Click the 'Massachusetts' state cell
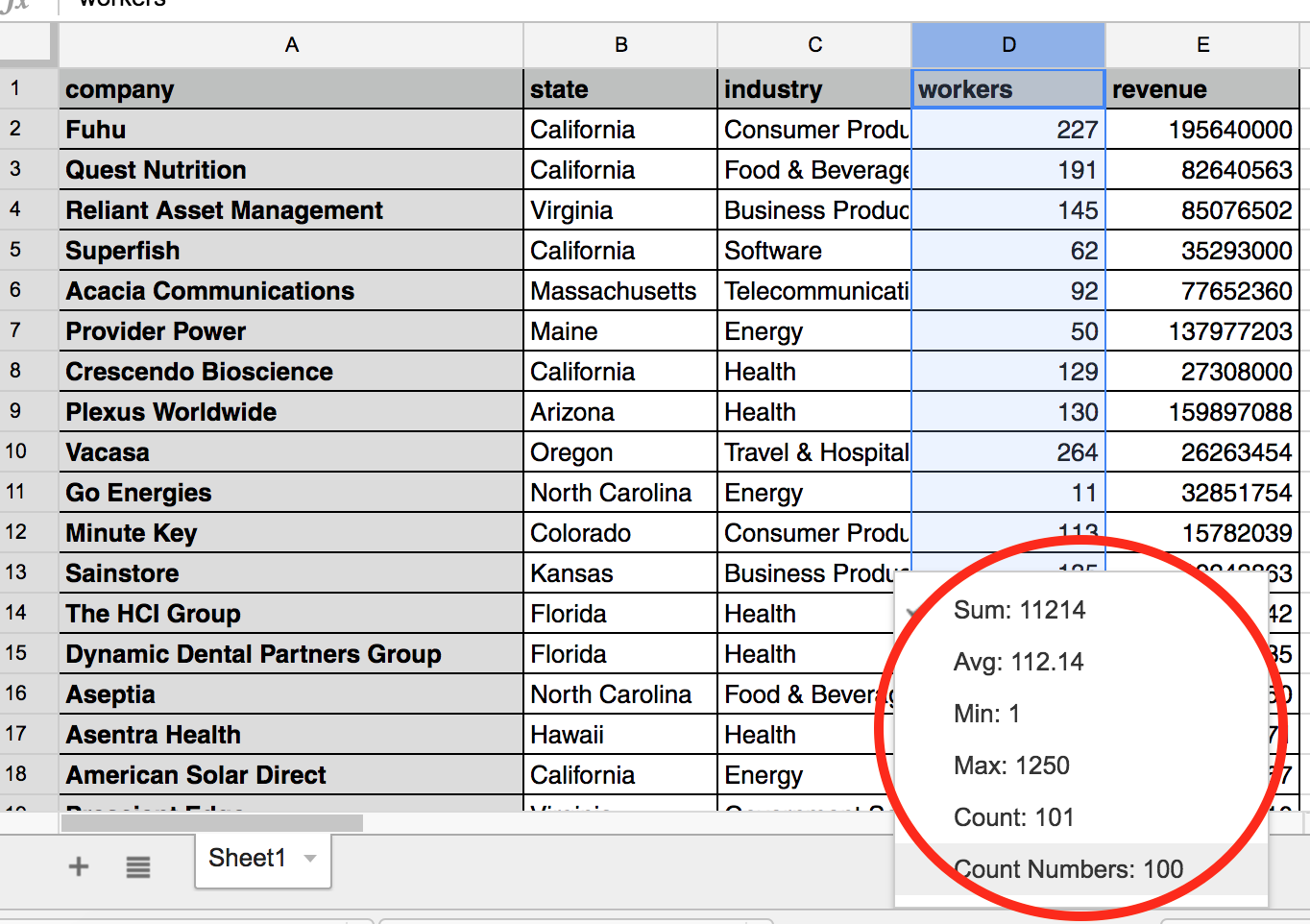The width and height of the screenshot is (1310, 924). tap(621, 291)
